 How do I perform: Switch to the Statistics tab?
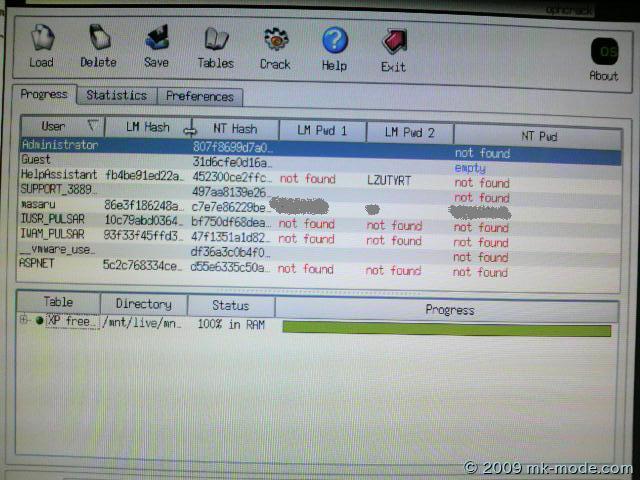pyautogui.click(x=116, y=96)
